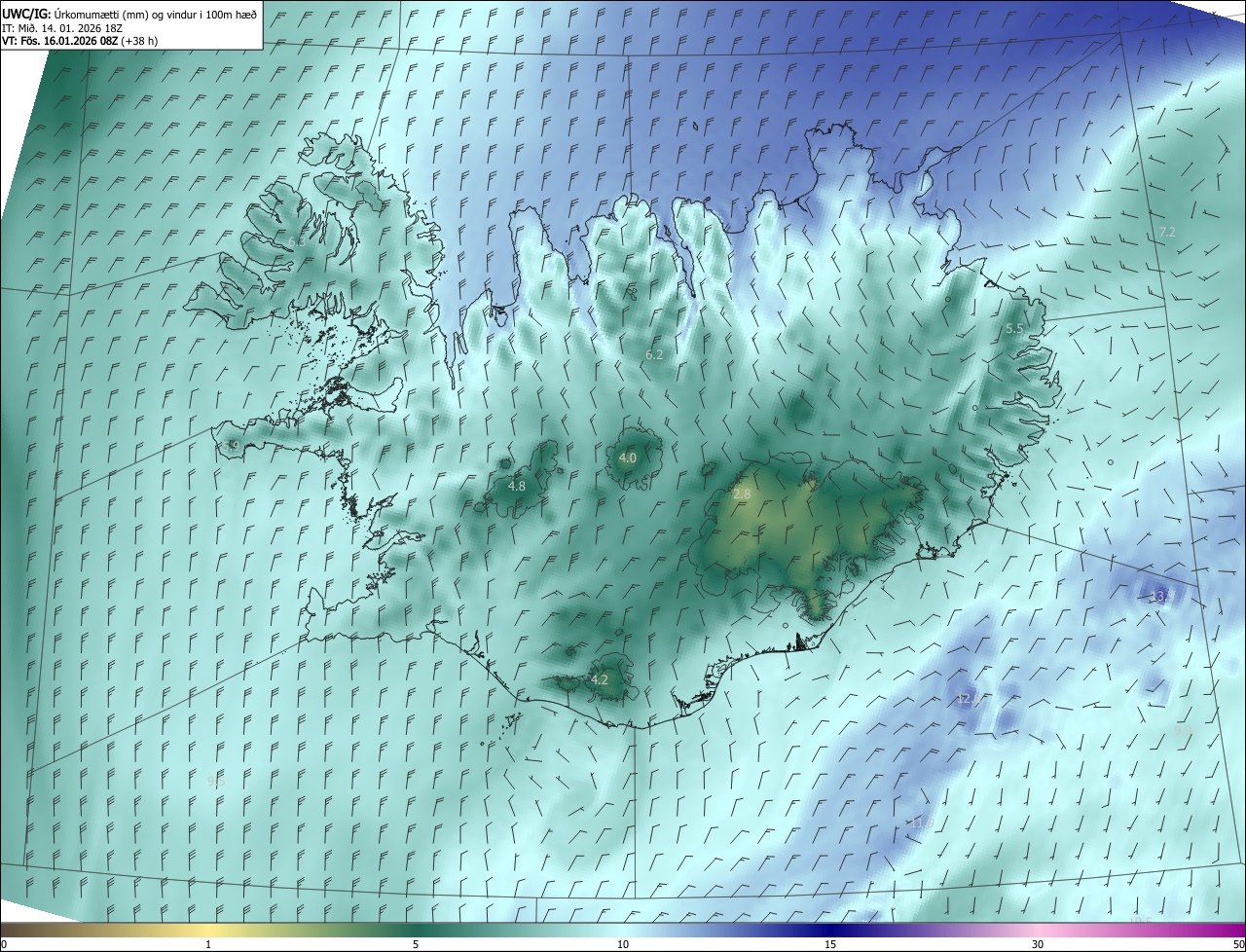Click the 10.5 value above the color bar

tap(1140, 921)
